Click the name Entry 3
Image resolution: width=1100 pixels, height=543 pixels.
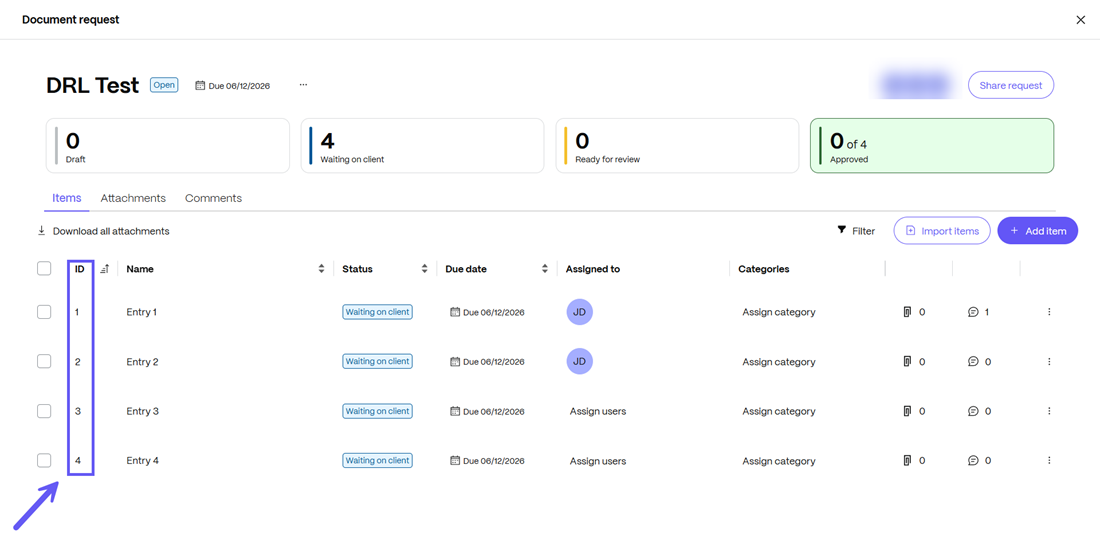click(142, 411)
